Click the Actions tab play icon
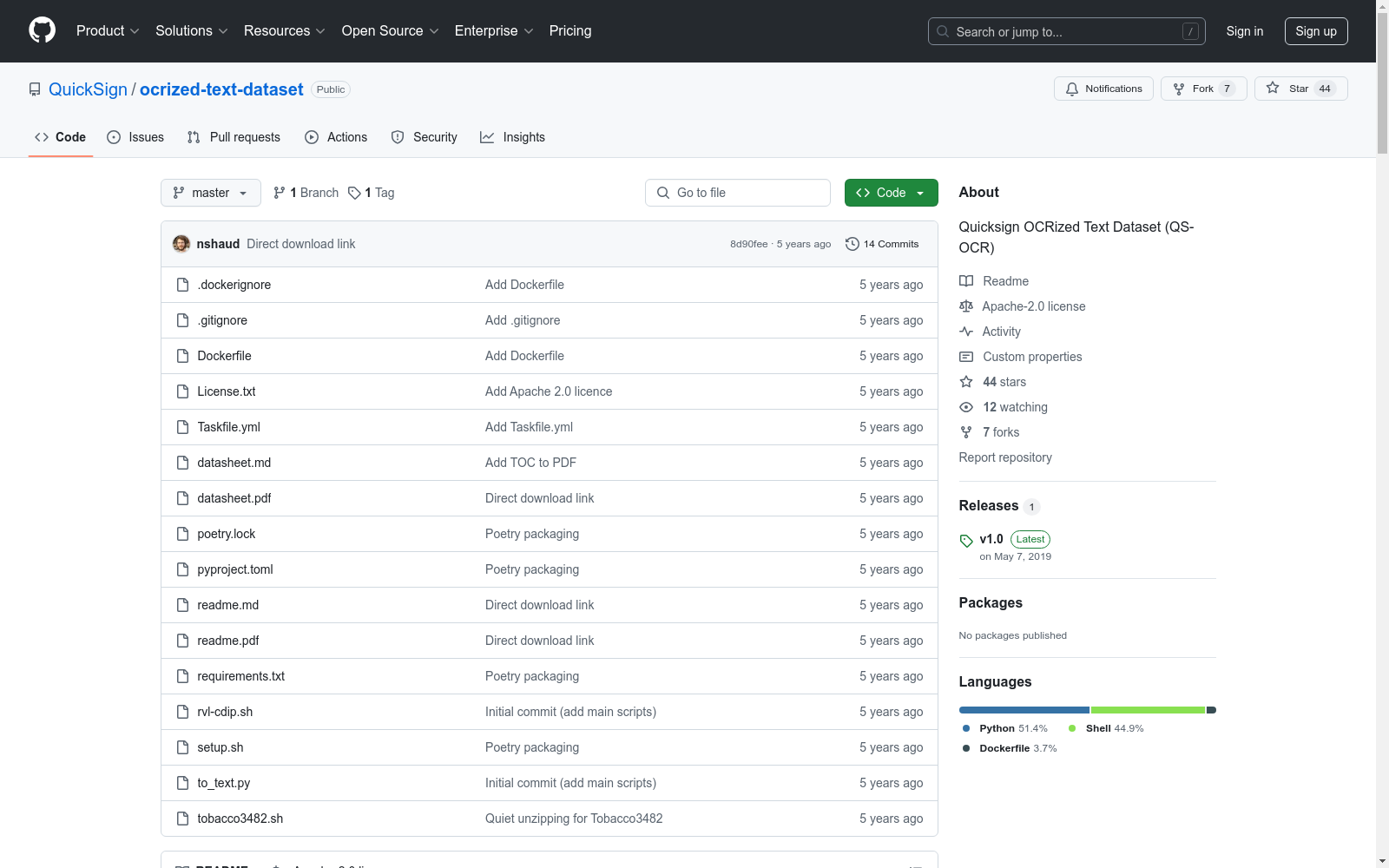Image resolution: width=1389 pixels, height=868 pixels. (312, 137)
